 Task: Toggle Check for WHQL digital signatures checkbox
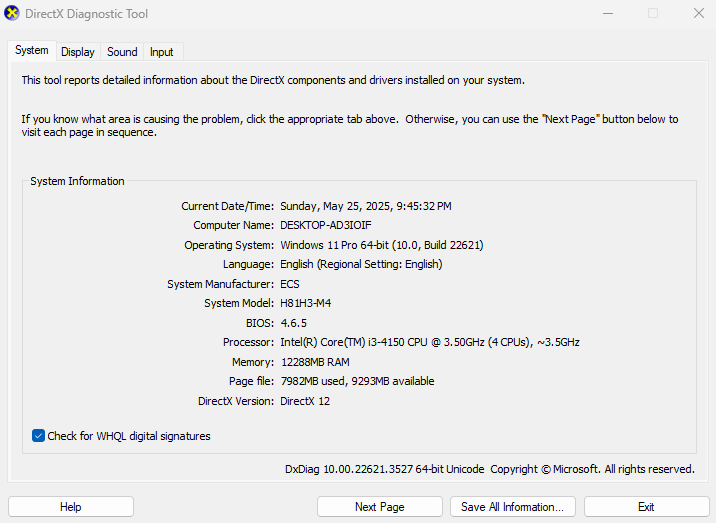(x=38, y=436)
